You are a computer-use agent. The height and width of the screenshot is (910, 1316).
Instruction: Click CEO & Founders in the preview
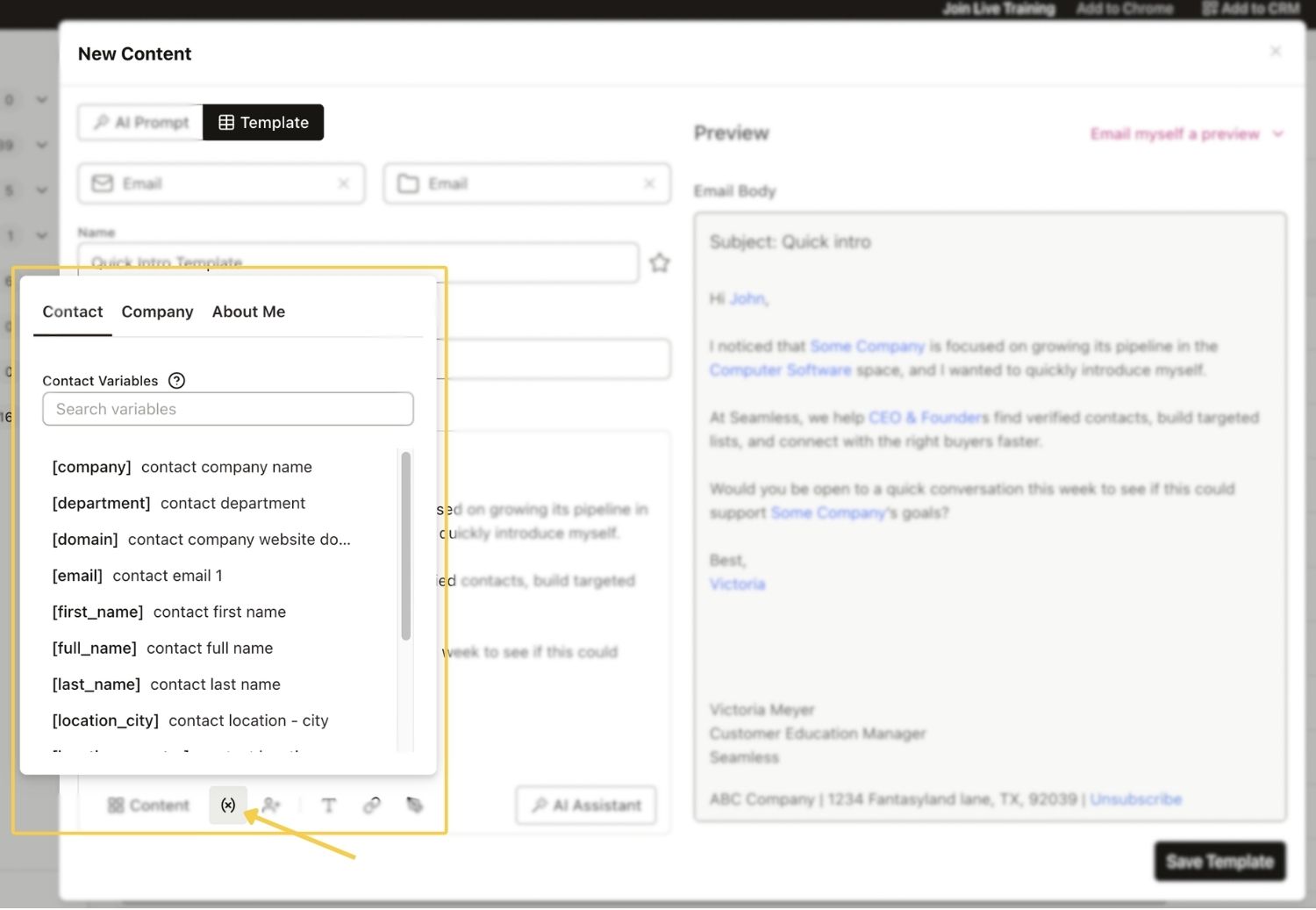(x=928, y=418)
